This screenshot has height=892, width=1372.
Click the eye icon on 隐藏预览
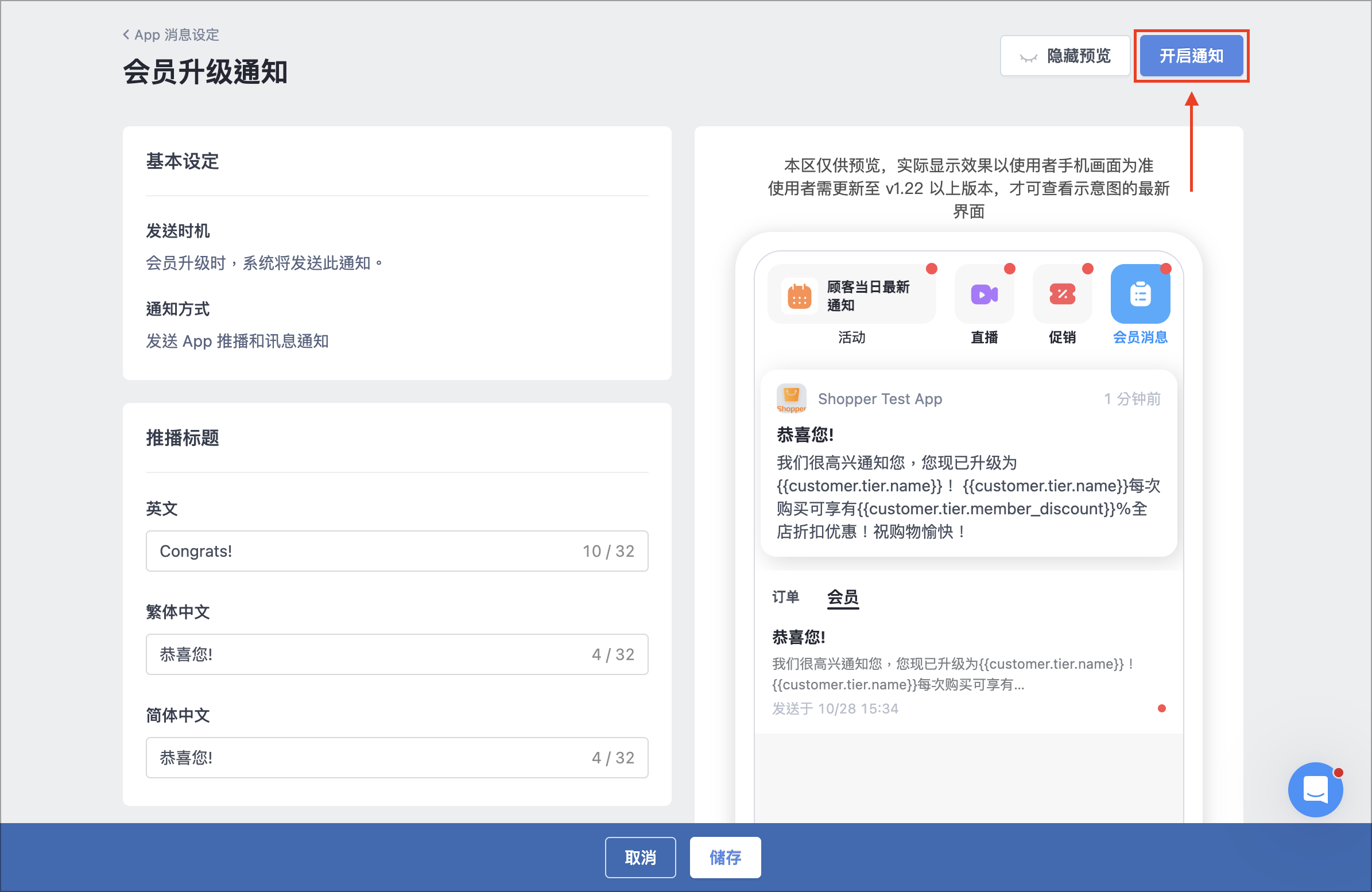[x=1028, y=56]
